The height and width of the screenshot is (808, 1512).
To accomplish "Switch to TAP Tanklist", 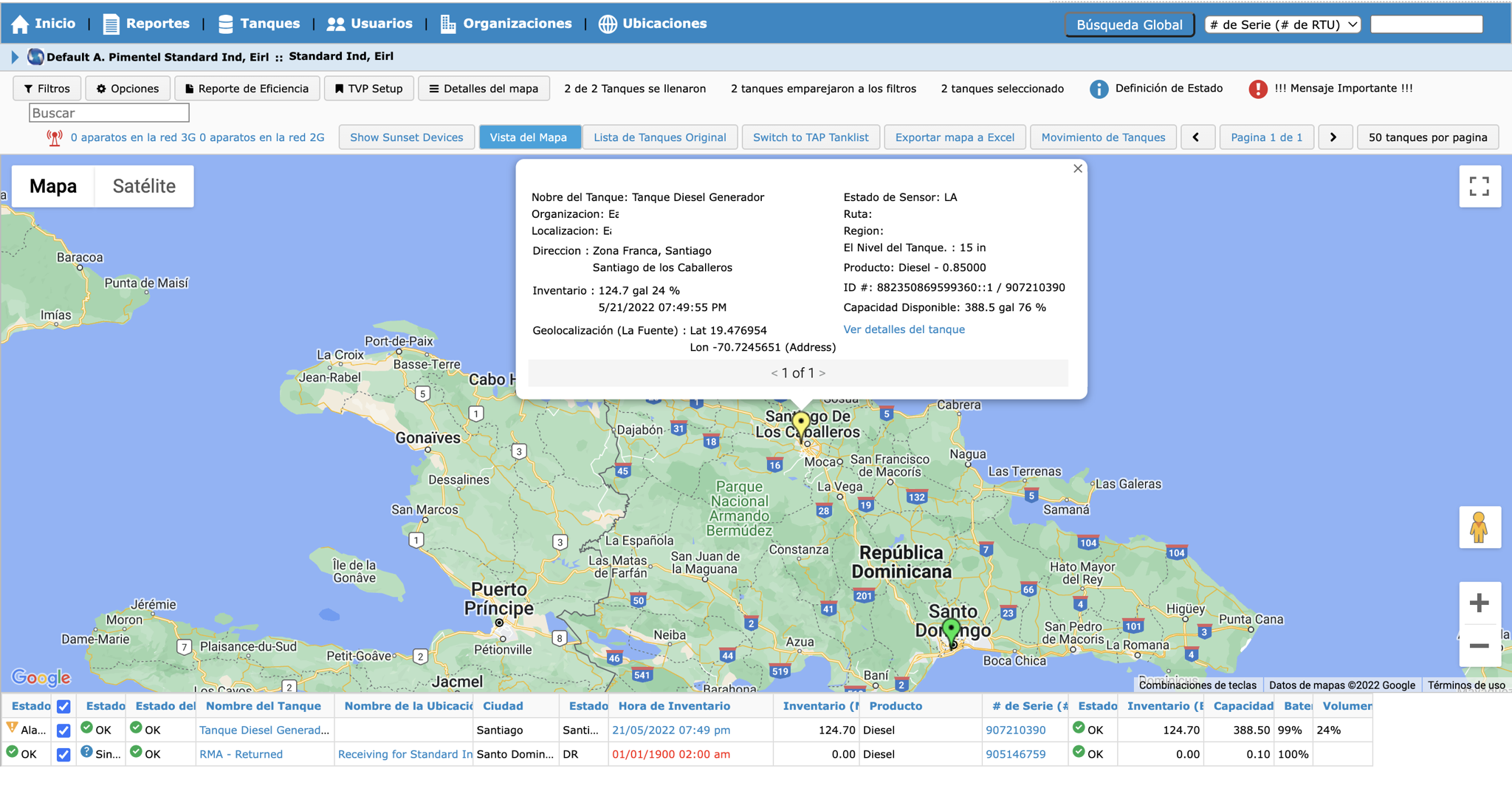I will point(811,137).
